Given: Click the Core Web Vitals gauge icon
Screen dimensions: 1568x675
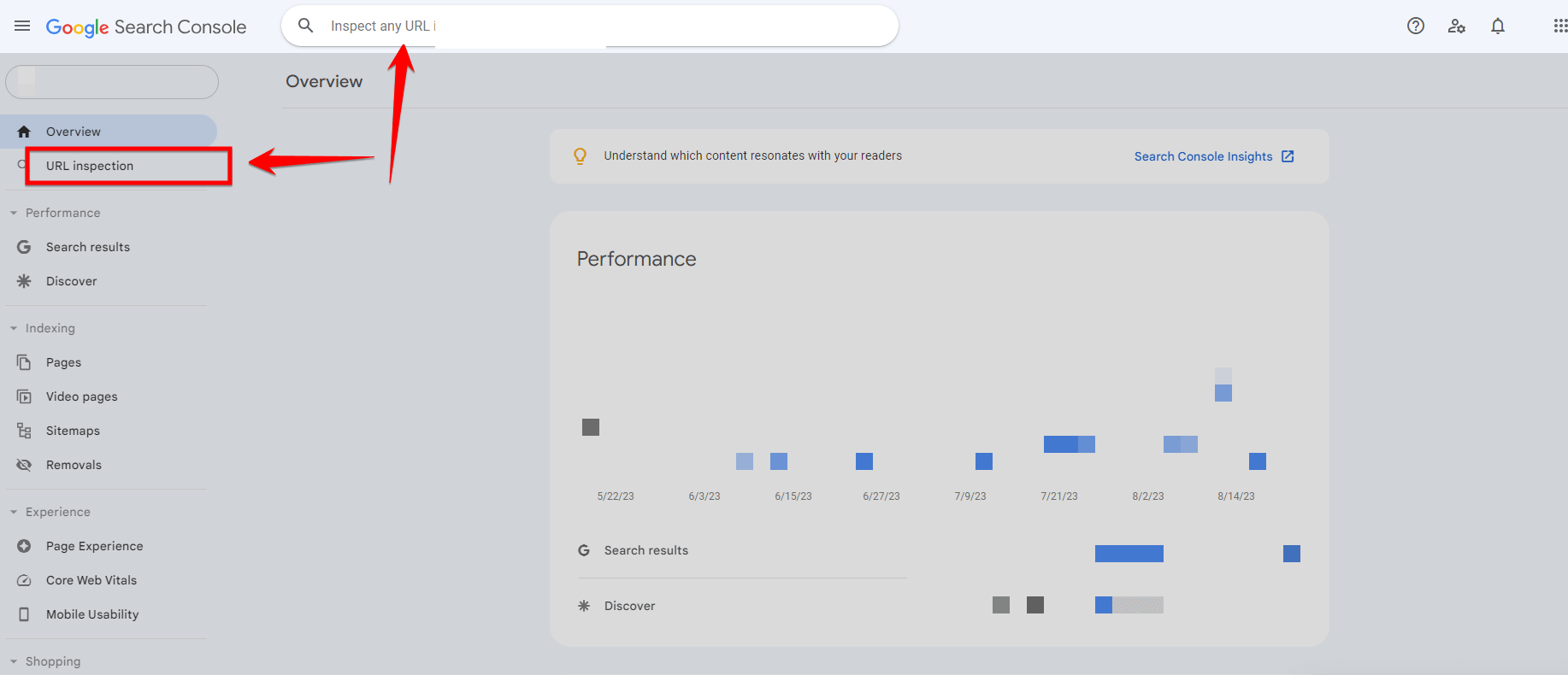Looking at the screenshot, I should (x=24, y=580).
